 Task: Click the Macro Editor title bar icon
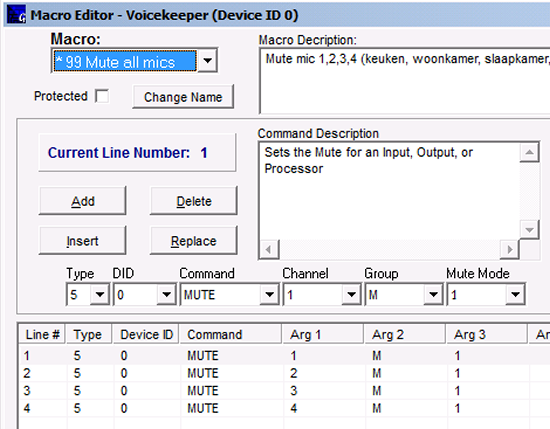click(16, 14)
